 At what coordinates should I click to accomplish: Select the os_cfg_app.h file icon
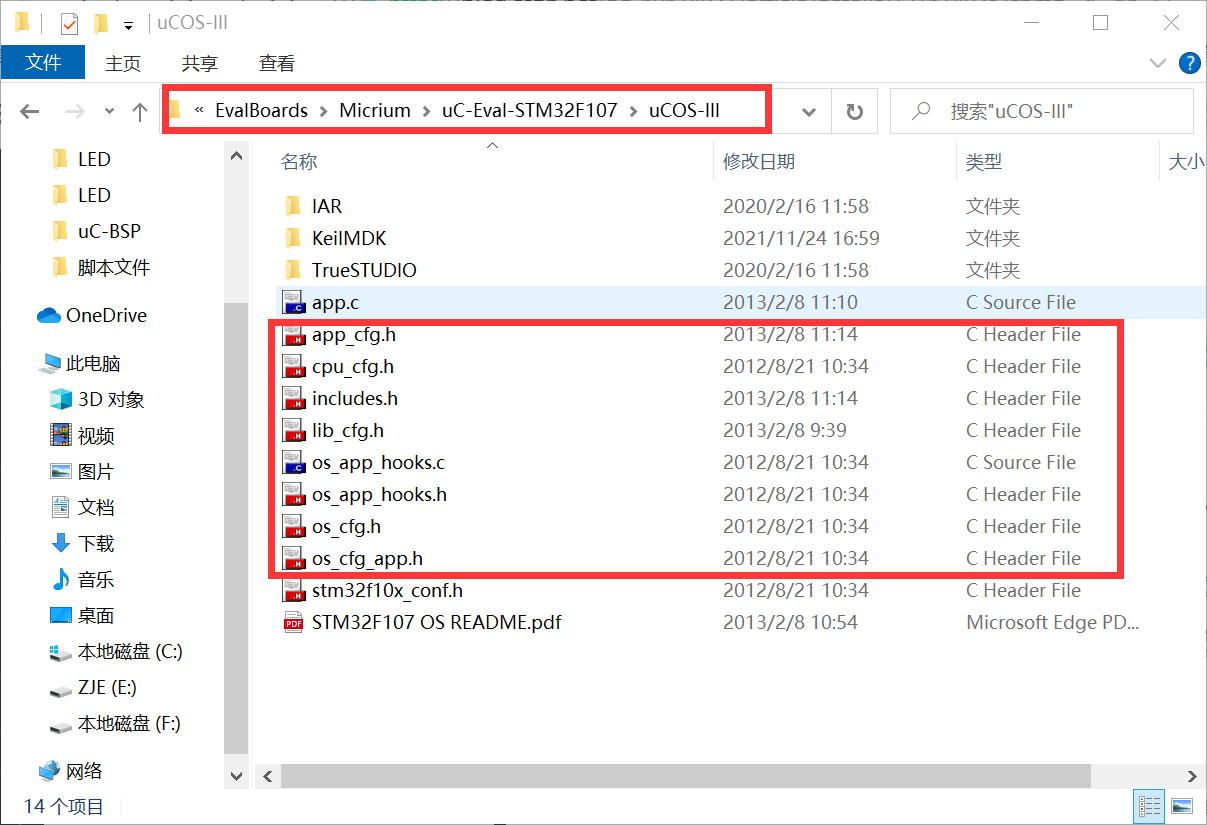point(293,558)
